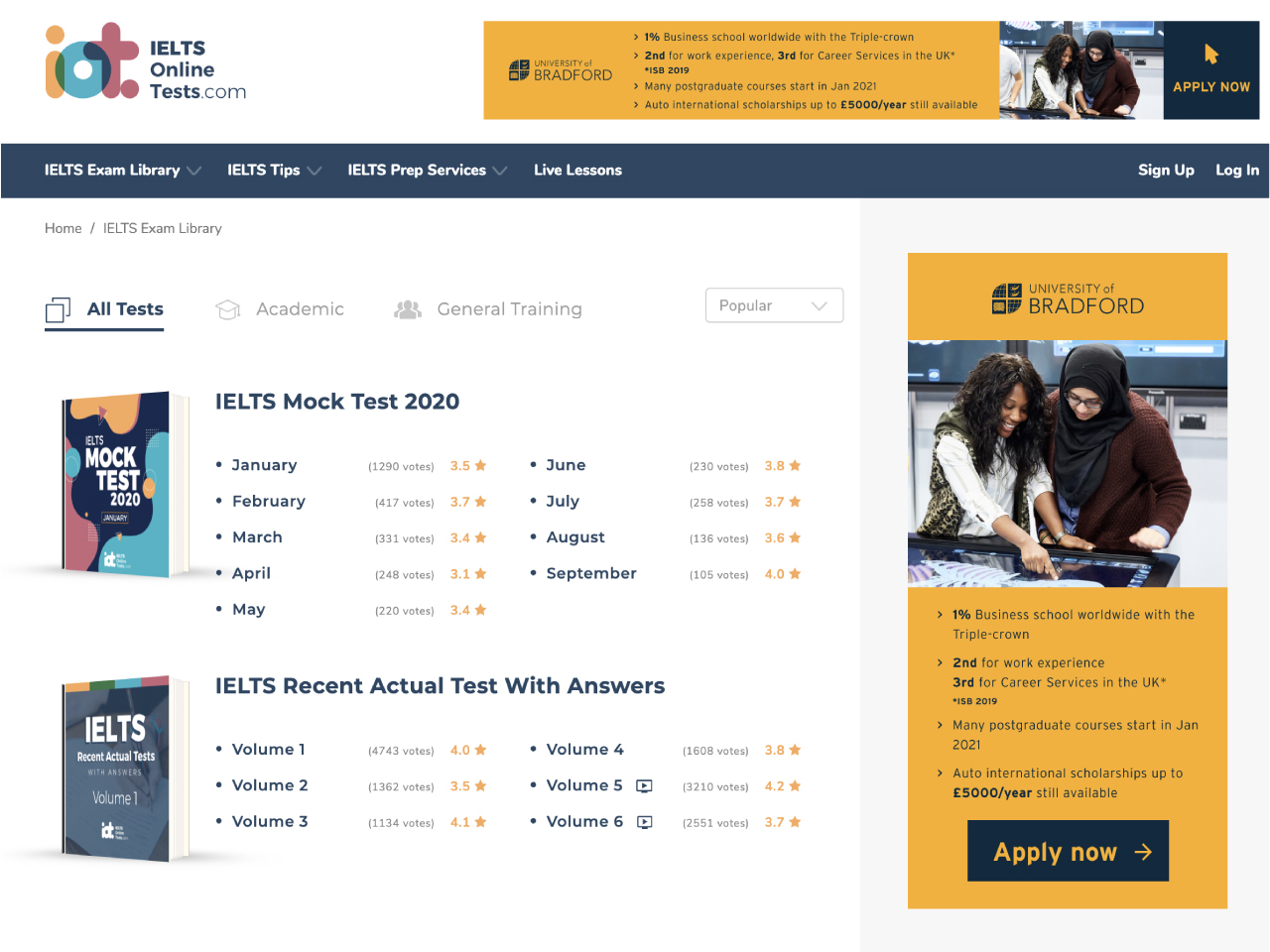
Task: Open the January mock test
Action: coord(264,465)
